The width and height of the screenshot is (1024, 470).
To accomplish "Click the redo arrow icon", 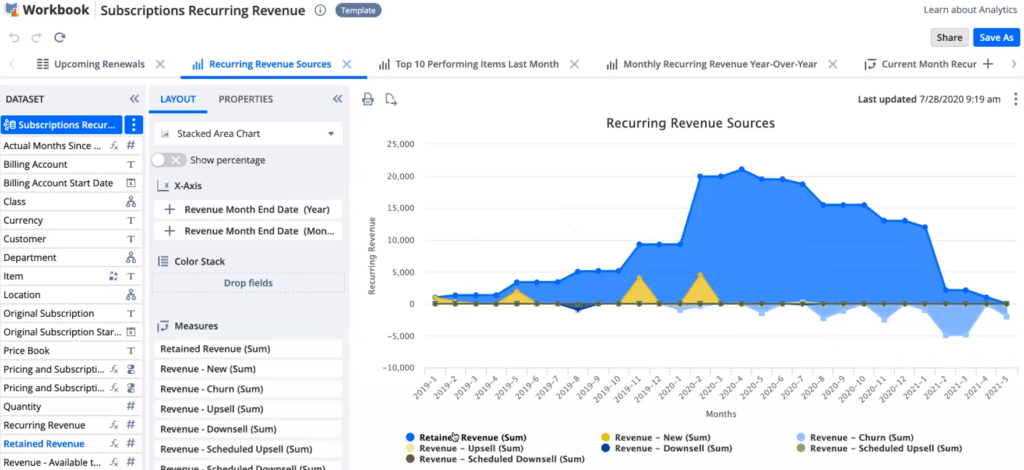I will tap(37, 37).
